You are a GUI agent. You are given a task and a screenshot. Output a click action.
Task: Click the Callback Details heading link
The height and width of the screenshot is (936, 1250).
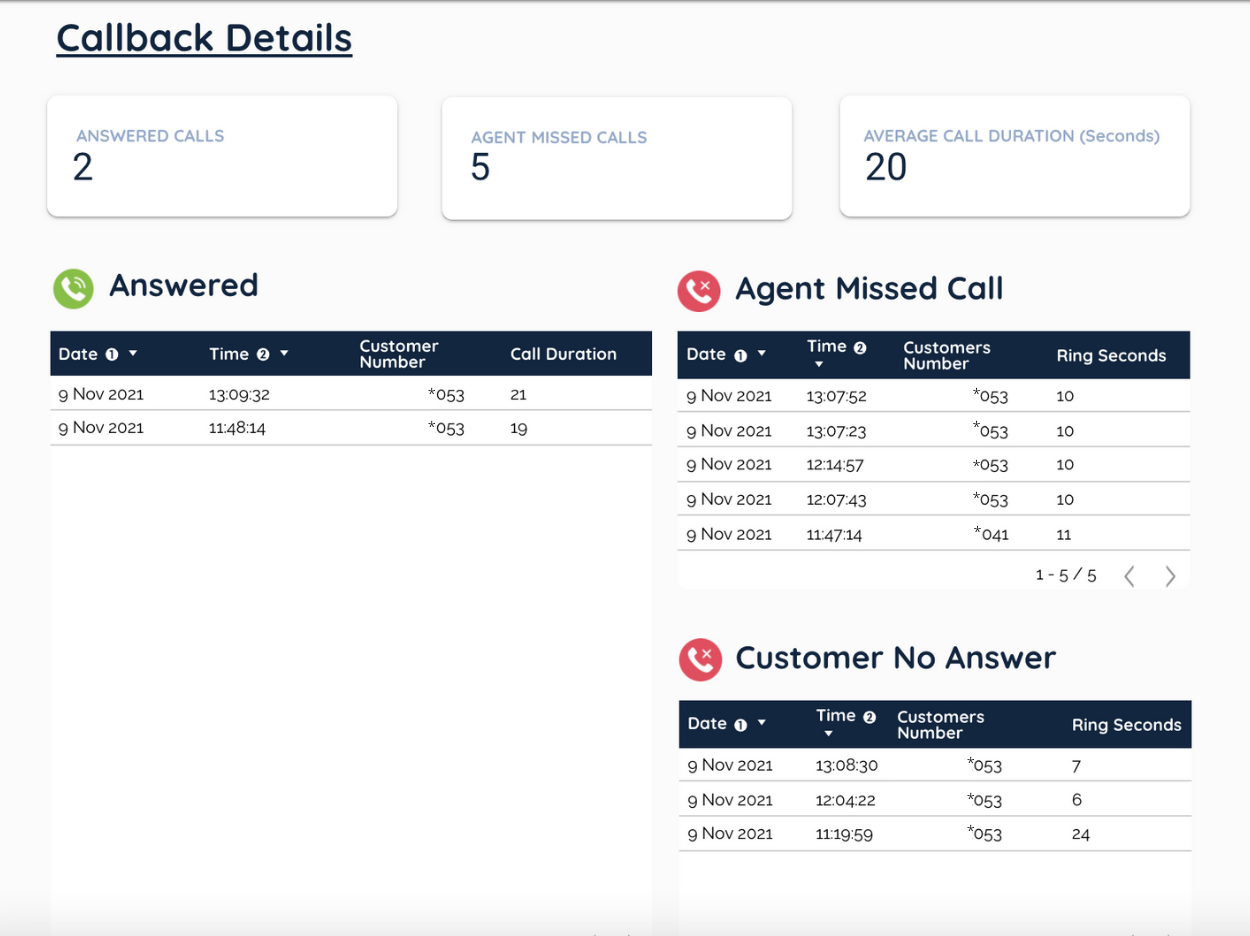(x=204, y=38)
